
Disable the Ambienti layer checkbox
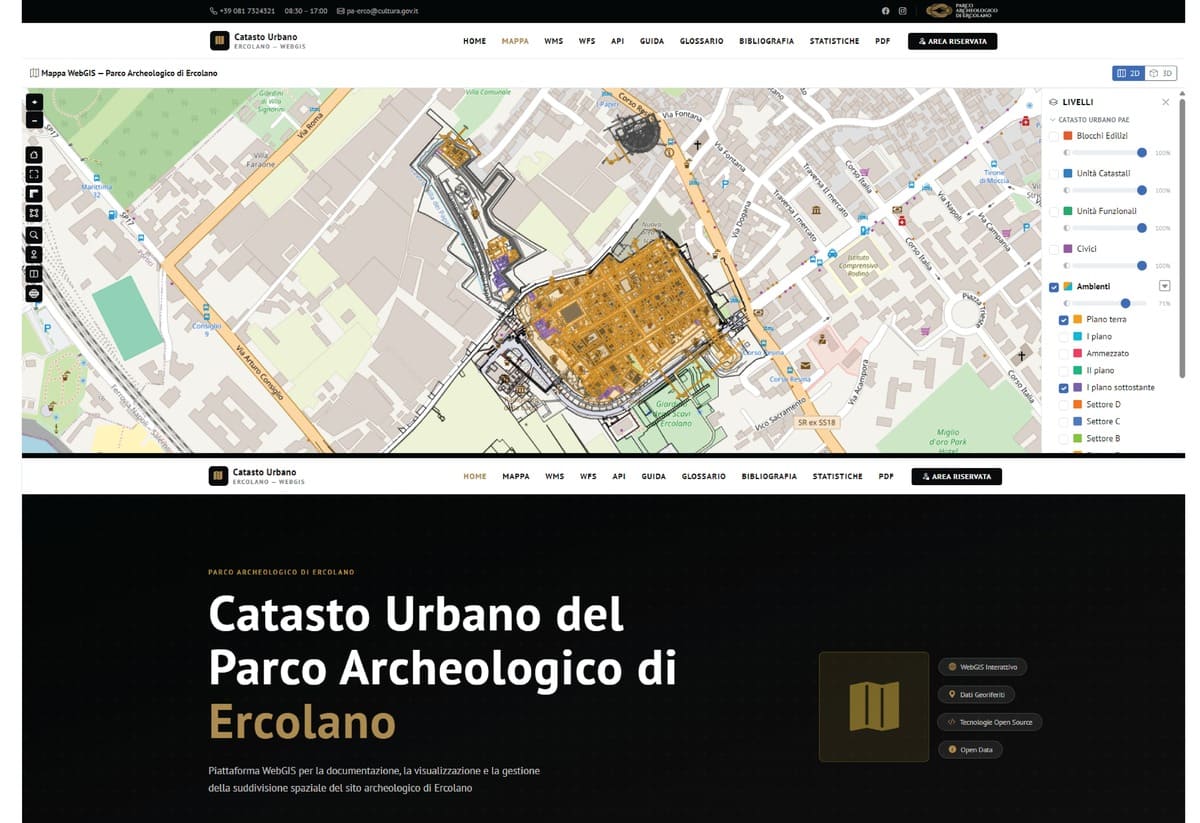coord(1053,287)
